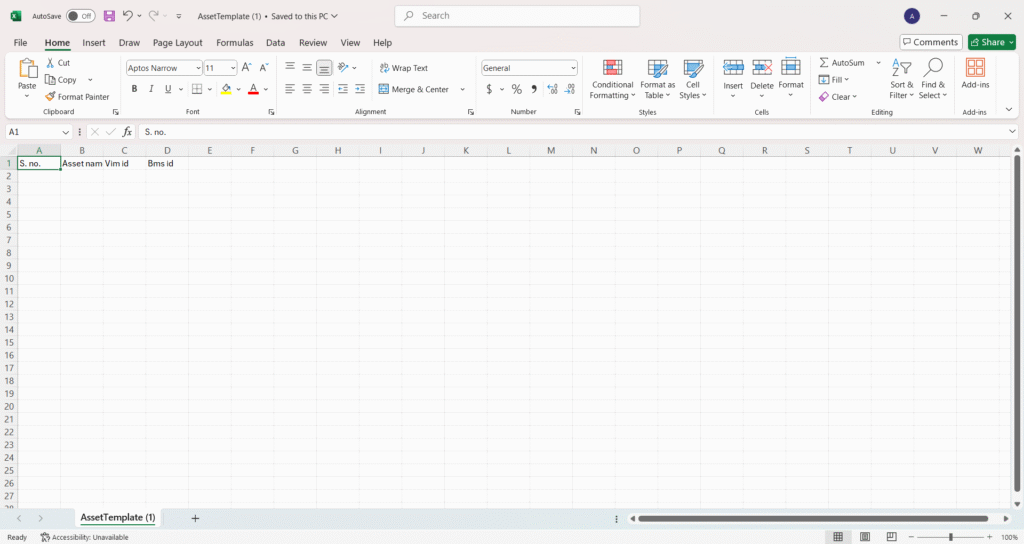Open the Comments button
The width and height of the screenshot is (1024, 544).
coord(930,42)
